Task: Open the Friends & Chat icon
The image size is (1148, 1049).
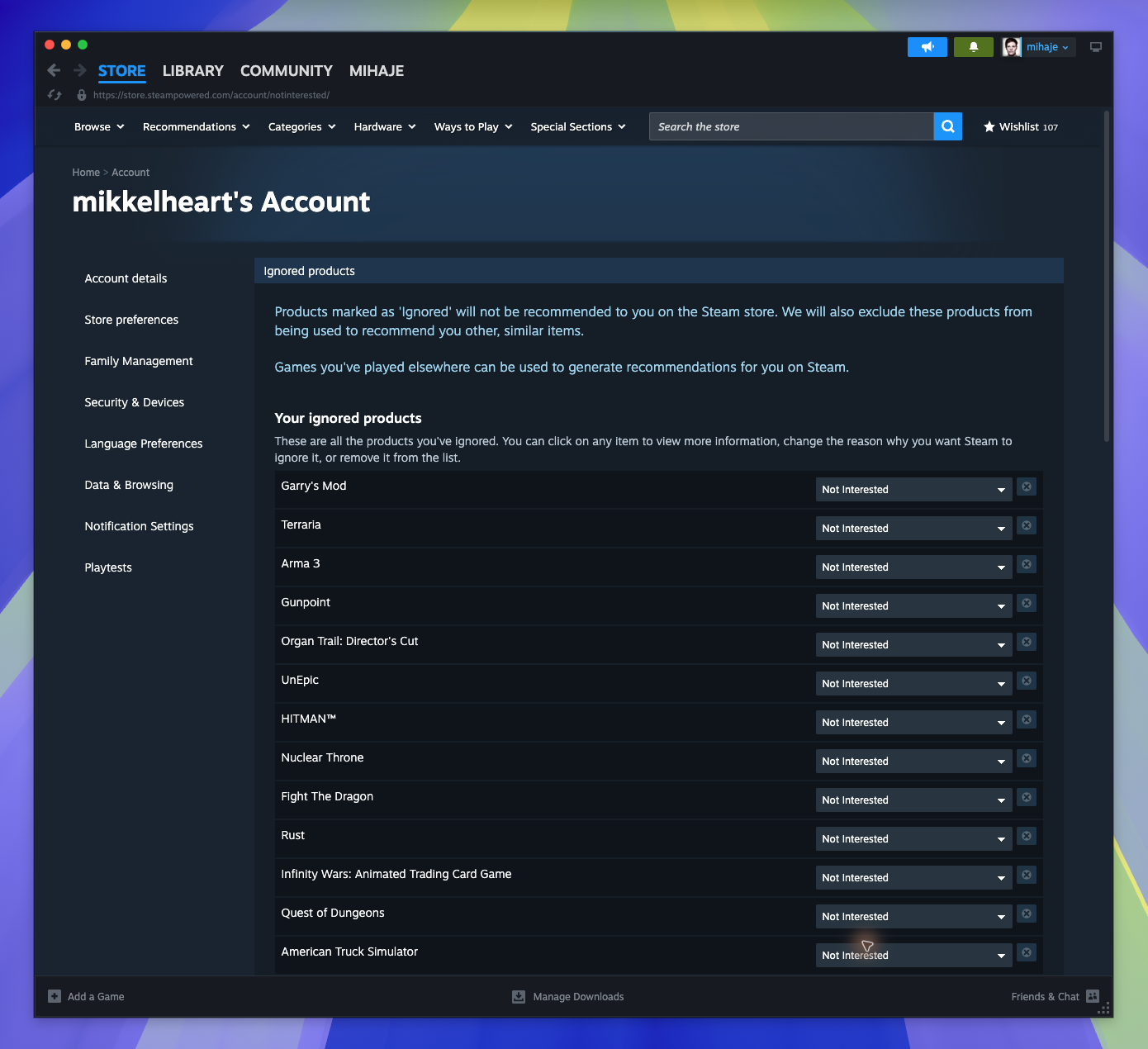Action: [x=1093, y=996]
